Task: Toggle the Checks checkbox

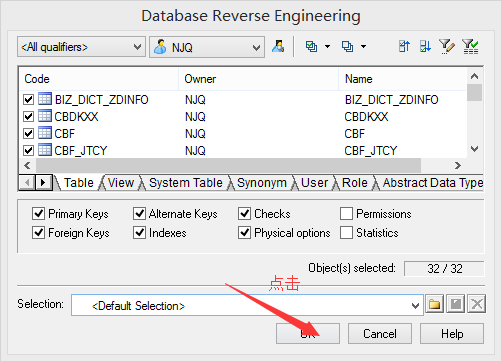Action: click(x=244, y=213)
